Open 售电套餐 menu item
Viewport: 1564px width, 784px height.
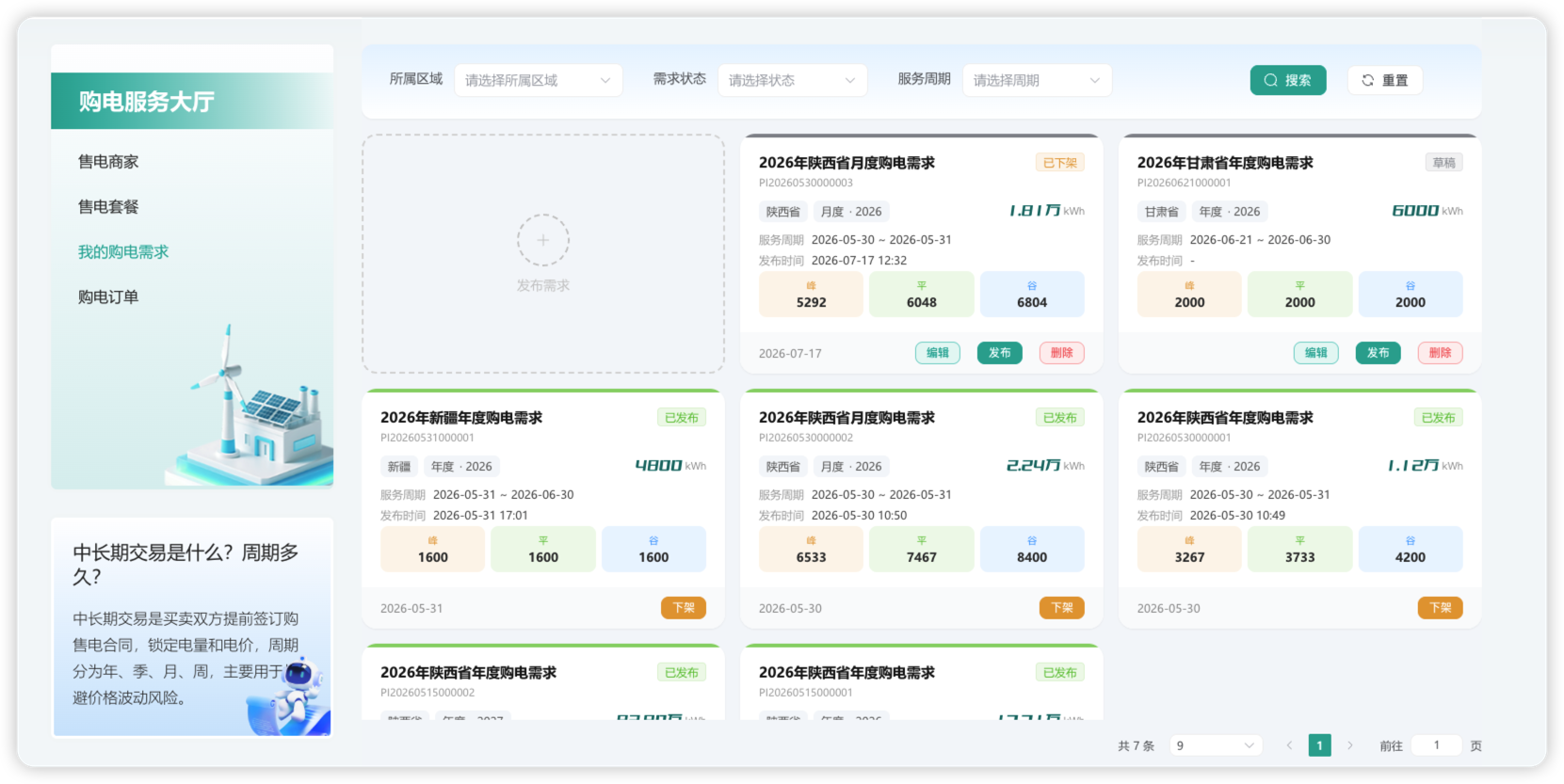pos(108,207)
